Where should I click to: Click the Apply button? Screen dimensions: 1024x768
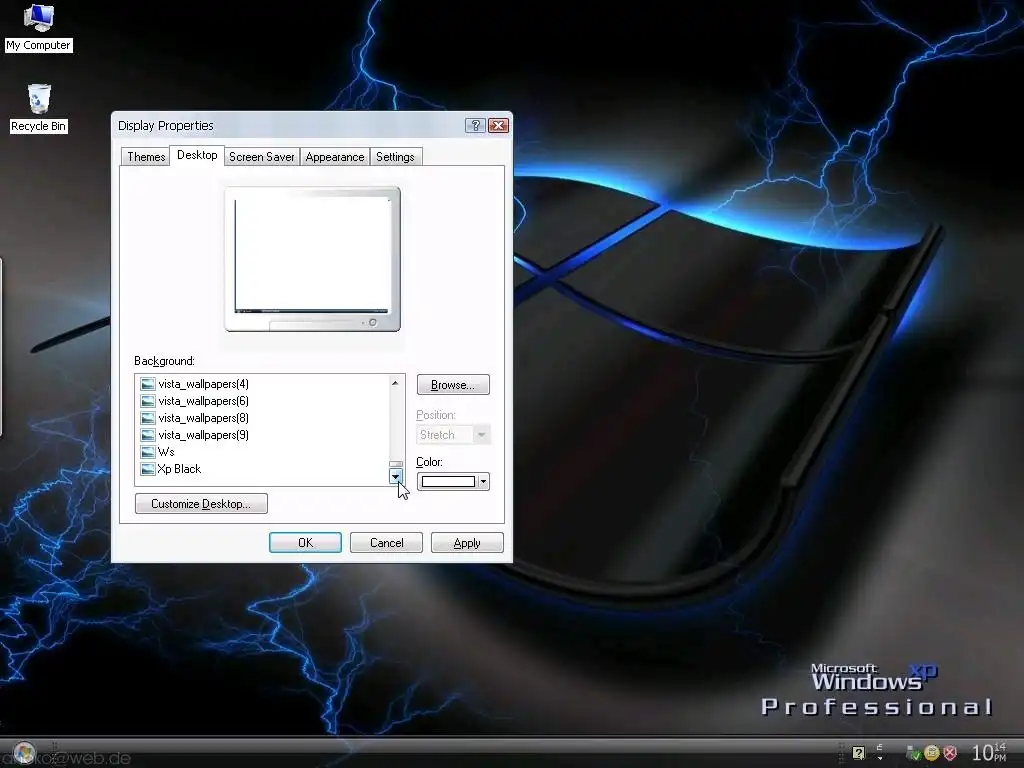coord(467,543)
